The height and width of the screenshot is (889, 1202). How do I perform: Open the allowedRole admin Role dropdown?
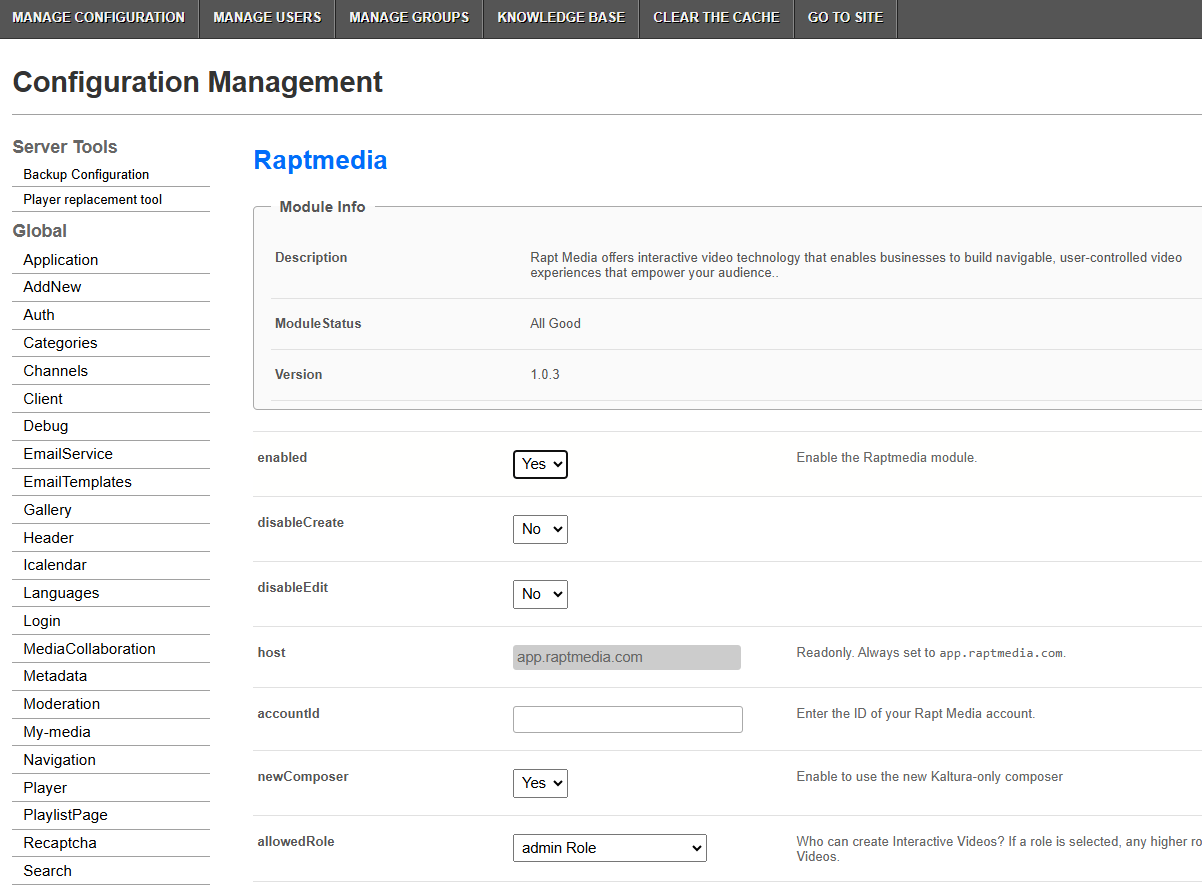tap(610, 848)
